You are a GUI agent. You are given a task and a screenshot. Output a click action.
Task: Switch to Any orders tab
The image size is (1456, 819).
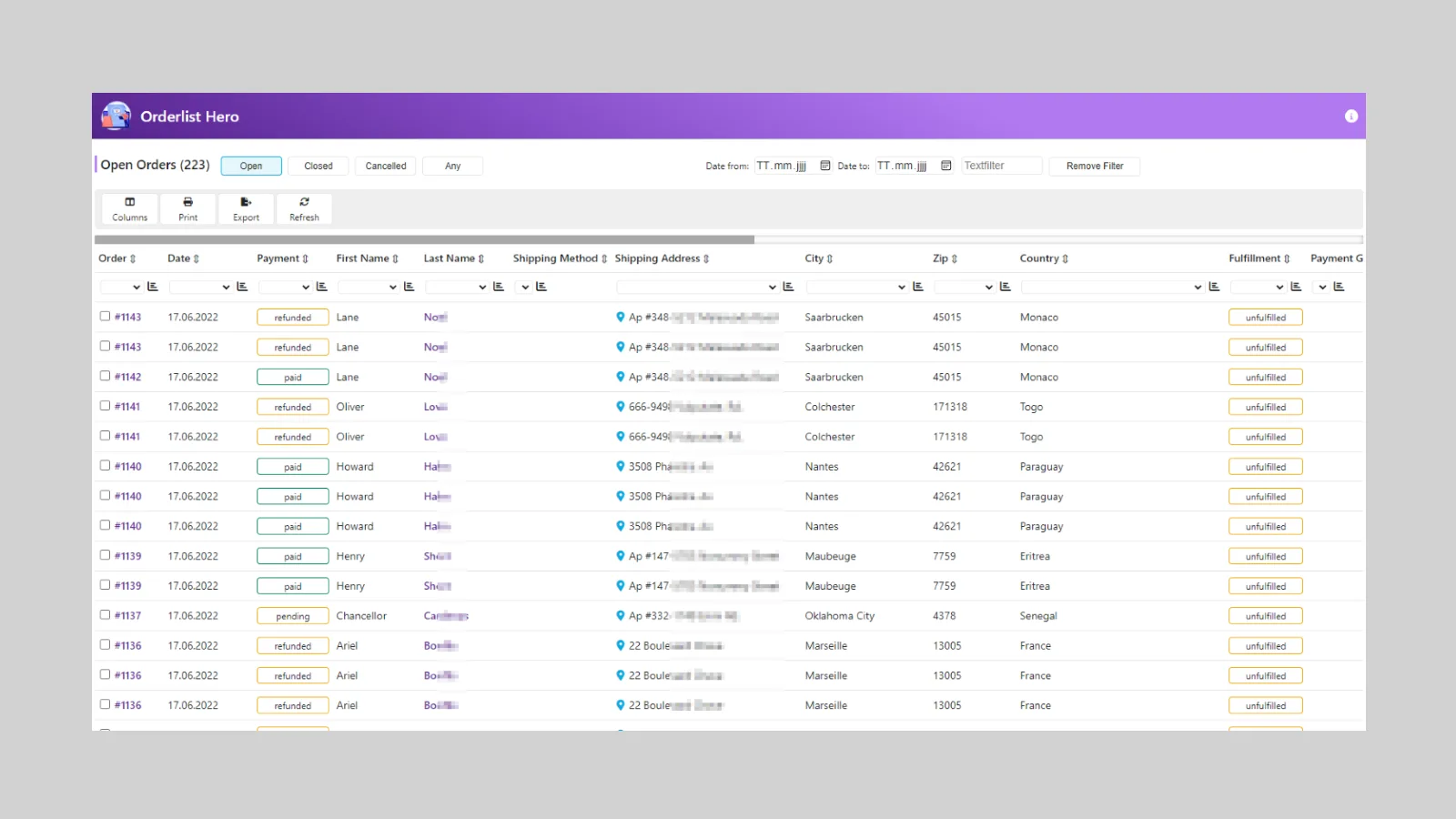(x=453, y=166)
